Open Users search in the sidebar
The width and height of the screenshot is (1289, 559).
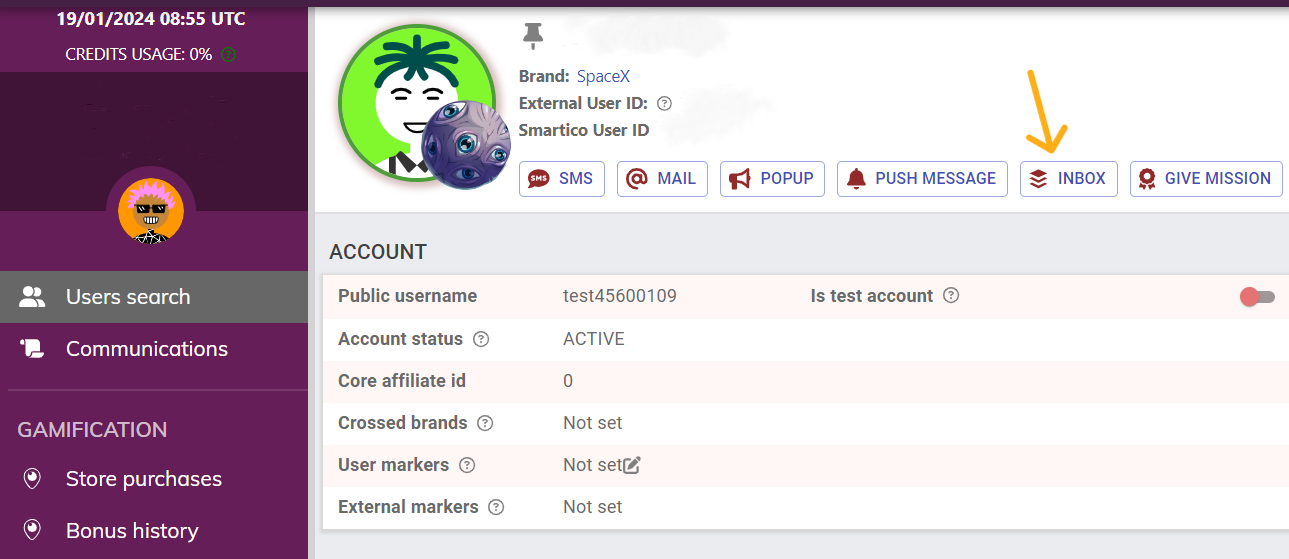pyautogui.click(x=127, y=297)
